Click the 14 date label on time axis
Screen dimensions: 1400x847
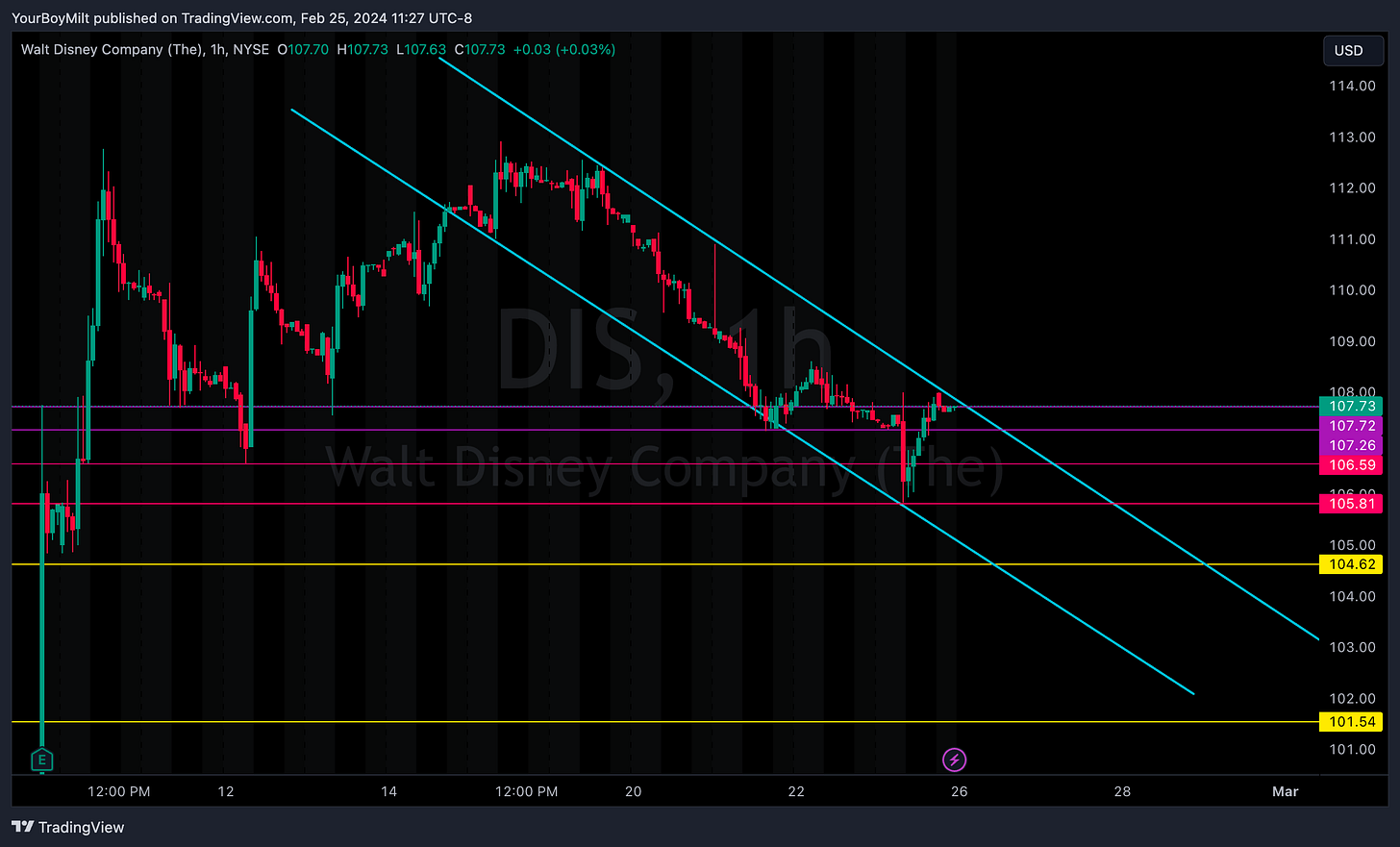[x=388, y=791]
